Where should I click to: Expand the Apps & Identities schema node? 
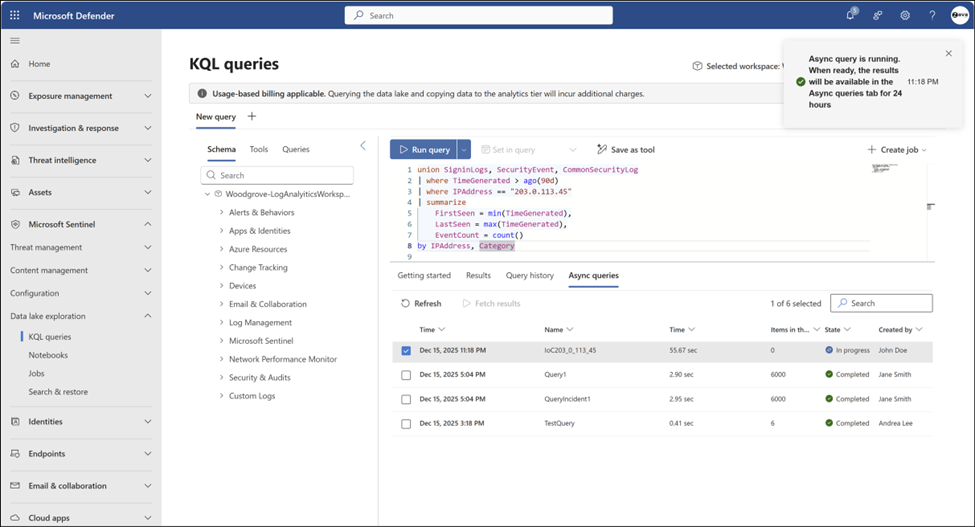pos(221,231)
